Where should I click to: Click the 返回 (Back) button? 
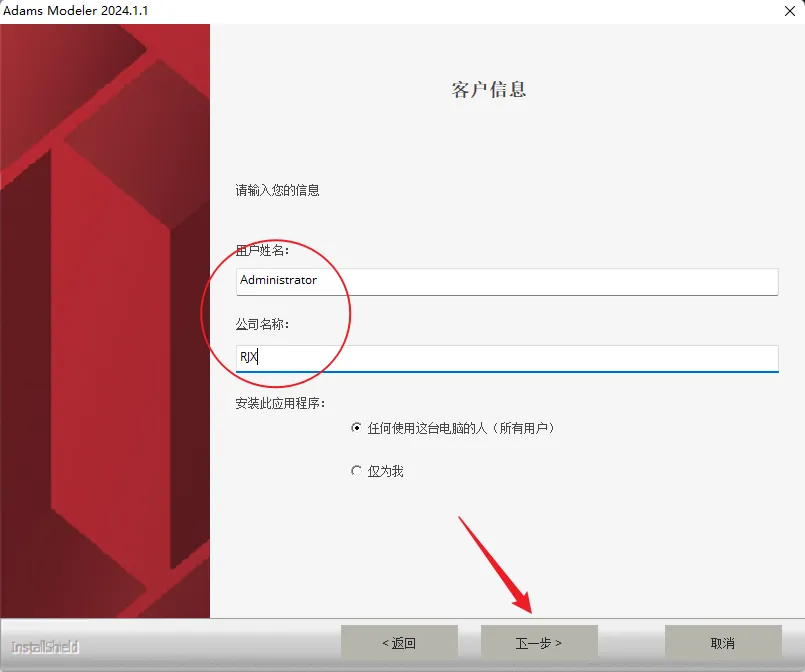click(x=399, y=642)
